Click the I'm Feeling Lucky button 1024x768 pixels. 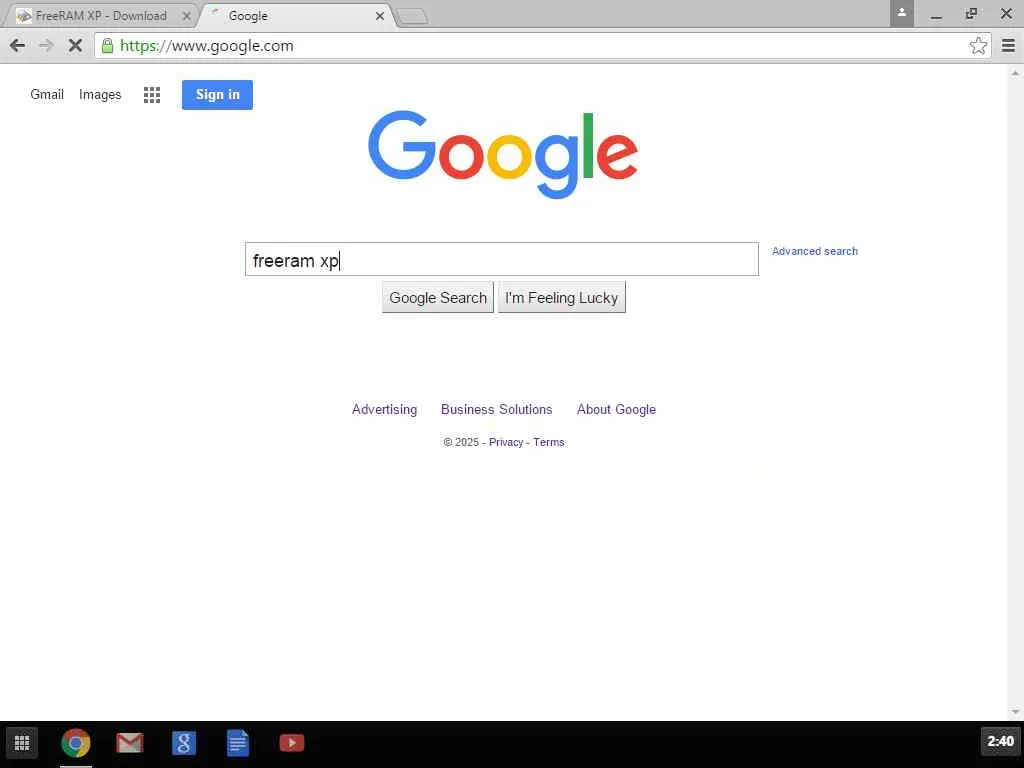click(x=562, y=298)
